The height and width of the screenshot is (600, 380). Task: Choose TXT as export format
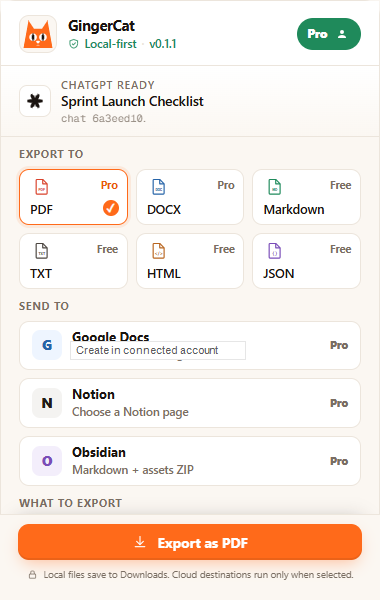tap(73, 261)
